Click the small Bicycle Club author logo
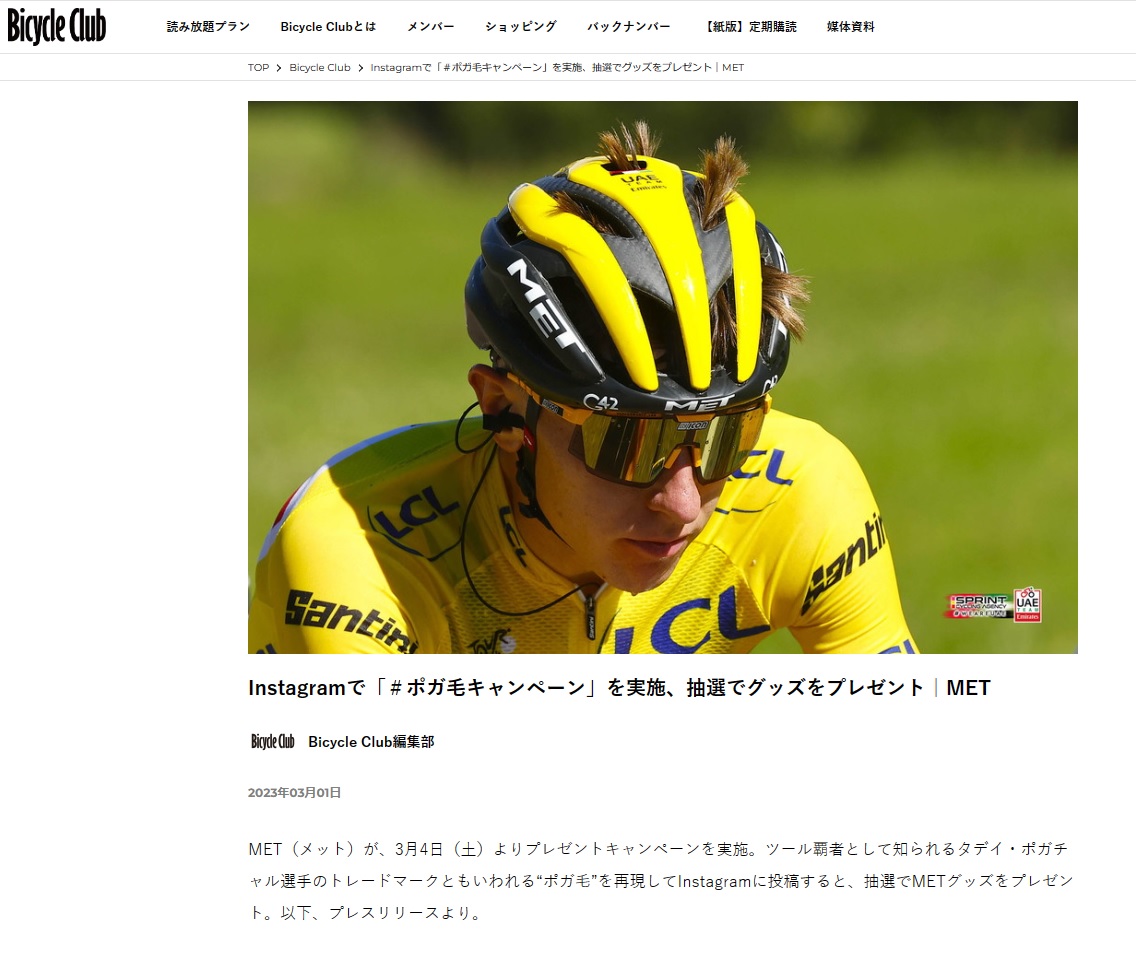Screen dimensions: 1136x967 (x=272, y=742)
